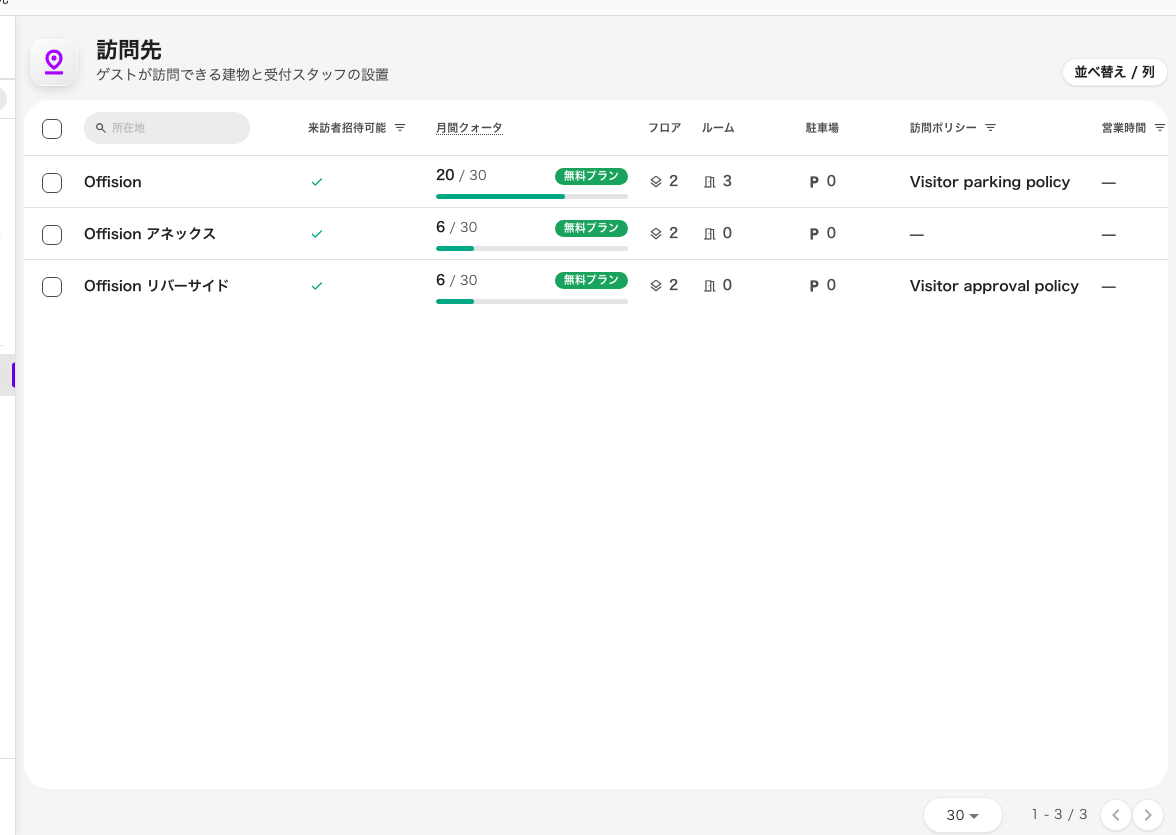Open the rows-per-page 30 dropdown

point(962,815)
